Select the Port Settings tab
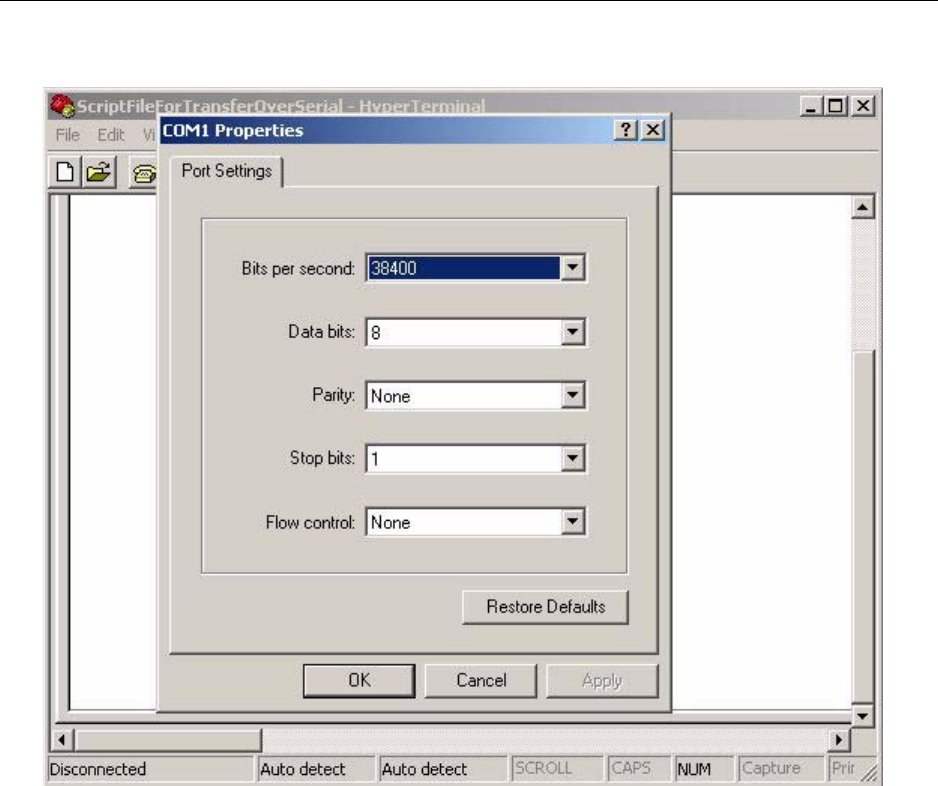The width and height of the screenshot is (938, 786). coord(227,172)
